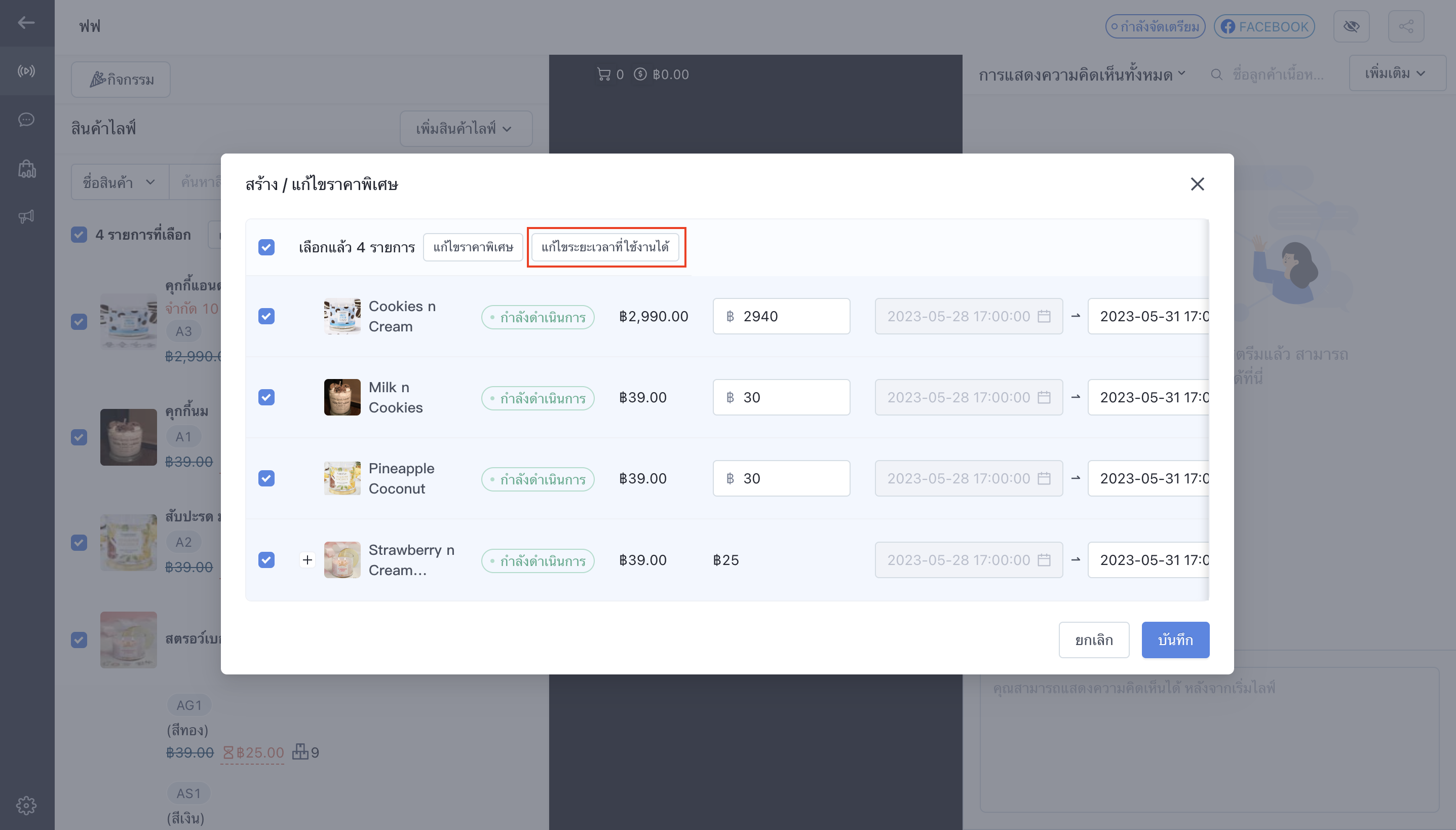The width and height of the screenshot is (1456, 830).
Task: Open the shop bag sidebar icon
Action: coord(26,169)
